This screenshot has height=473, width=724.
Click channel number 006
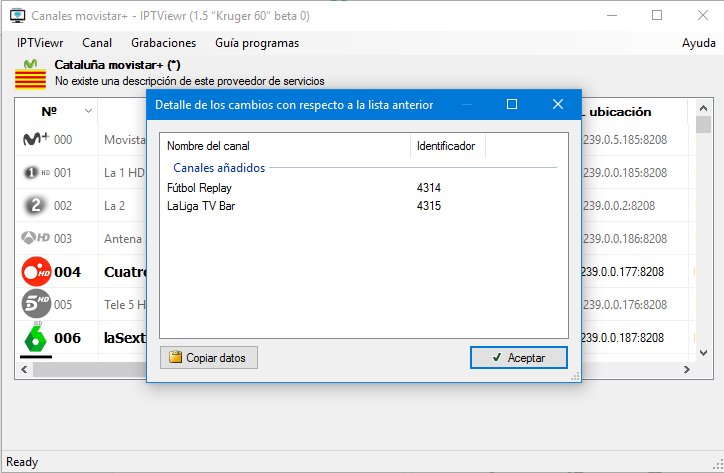[67, 338]
